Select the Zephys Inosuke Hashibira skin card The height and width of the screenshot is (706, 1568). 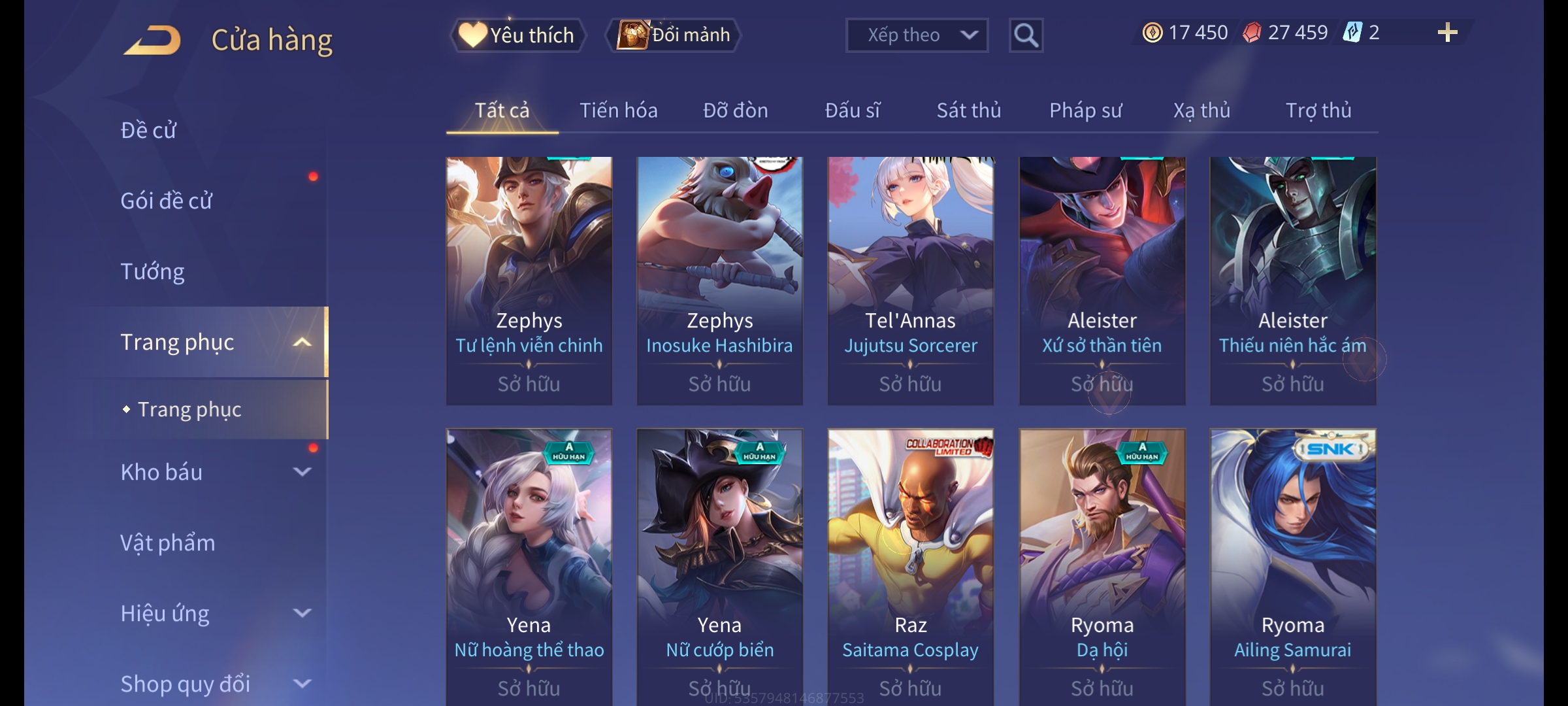(x=719, y=280)
